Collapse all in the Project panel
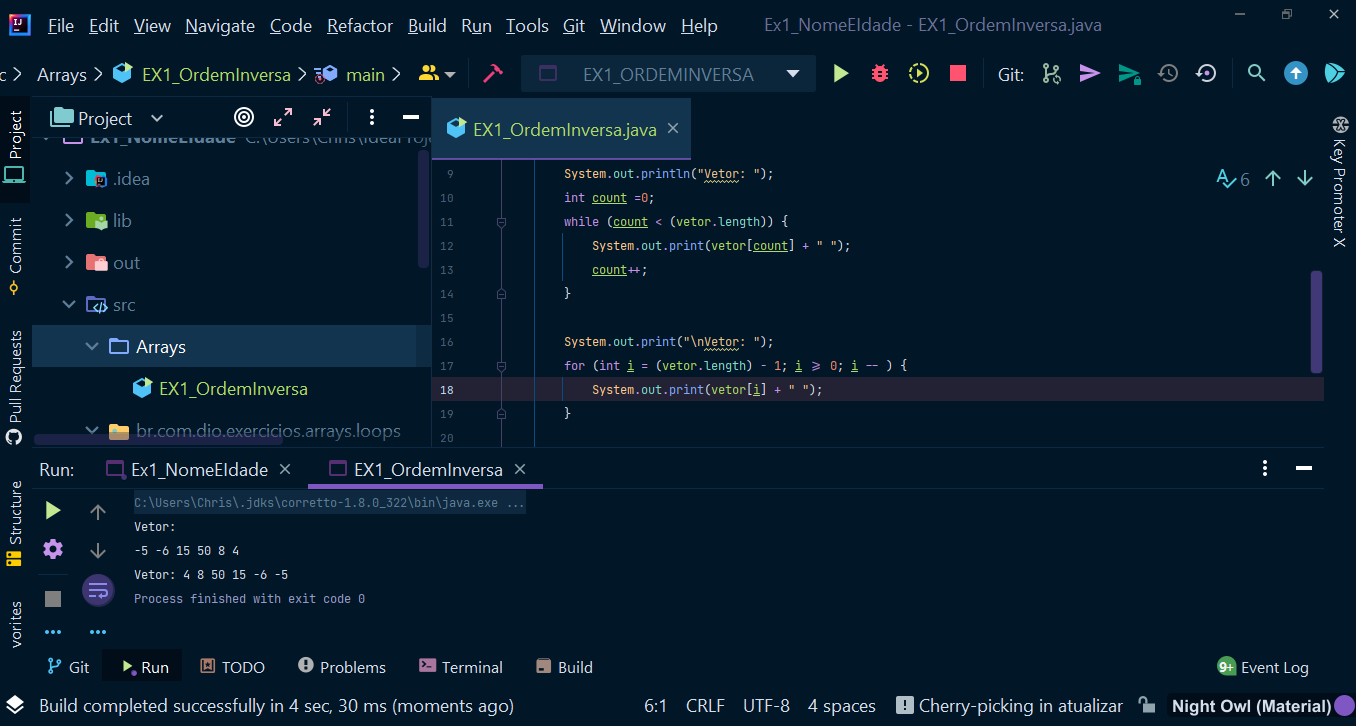 322,117
